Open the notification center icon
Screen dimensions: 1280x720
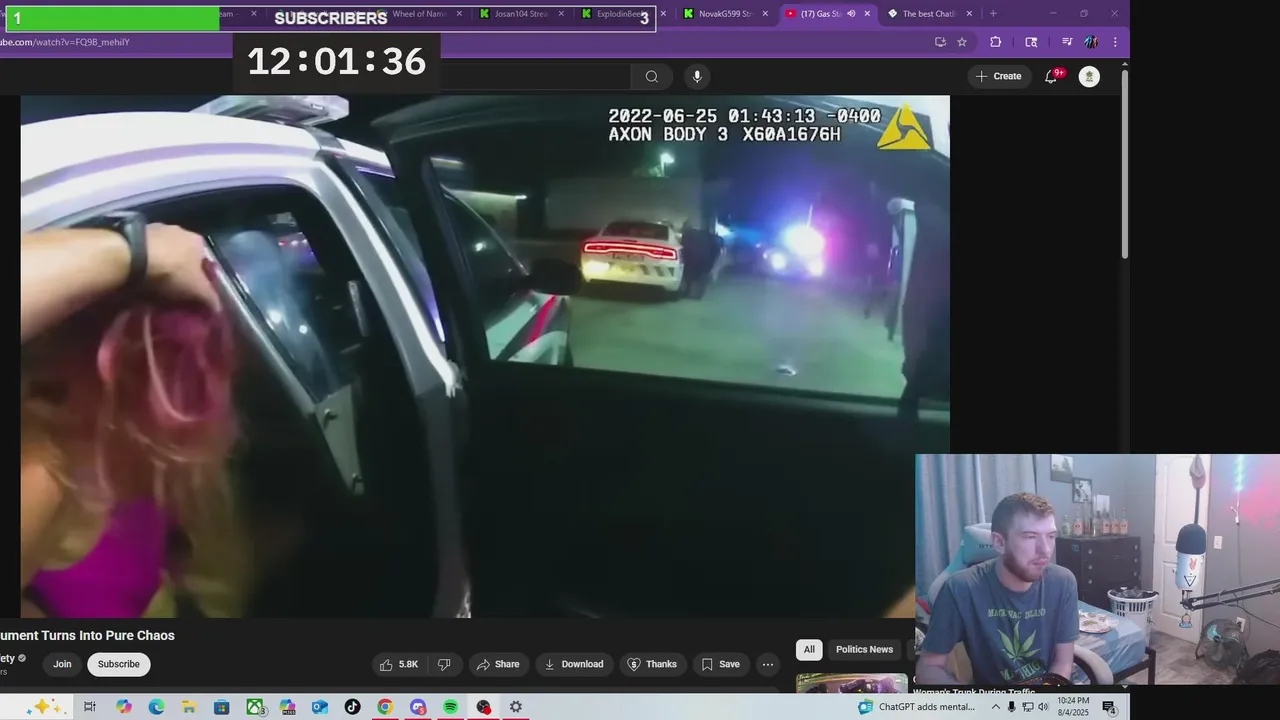coord(1109,707)
